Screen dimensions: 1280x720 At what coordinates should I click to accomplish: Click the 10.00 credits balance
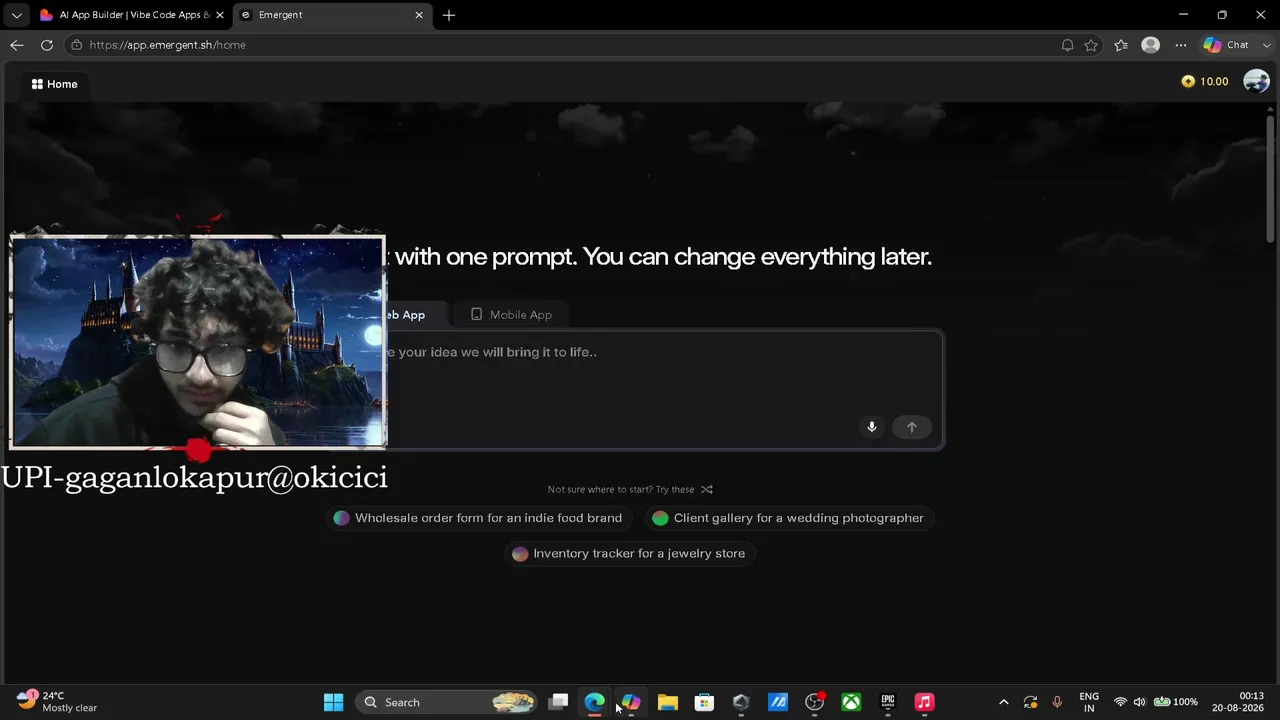[1214, 82]
